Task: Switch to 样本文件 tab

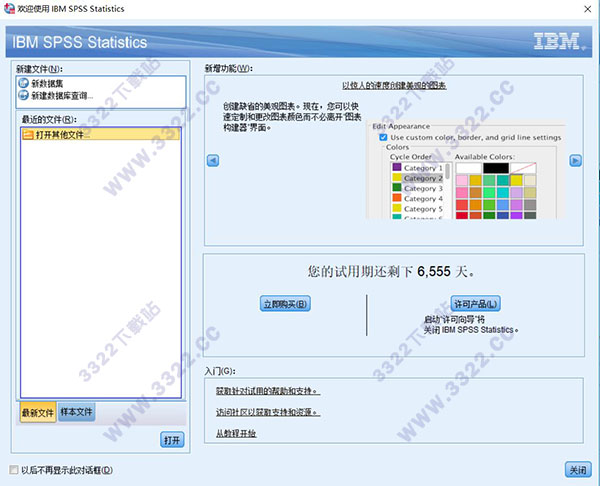Action: click(77, 412)
